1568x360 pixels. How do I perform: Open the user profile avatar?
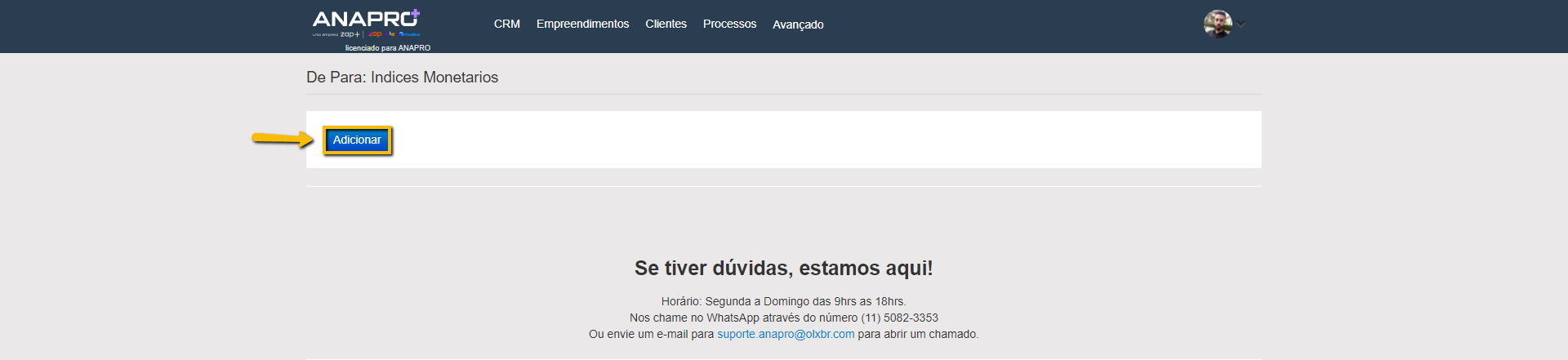1217,24
